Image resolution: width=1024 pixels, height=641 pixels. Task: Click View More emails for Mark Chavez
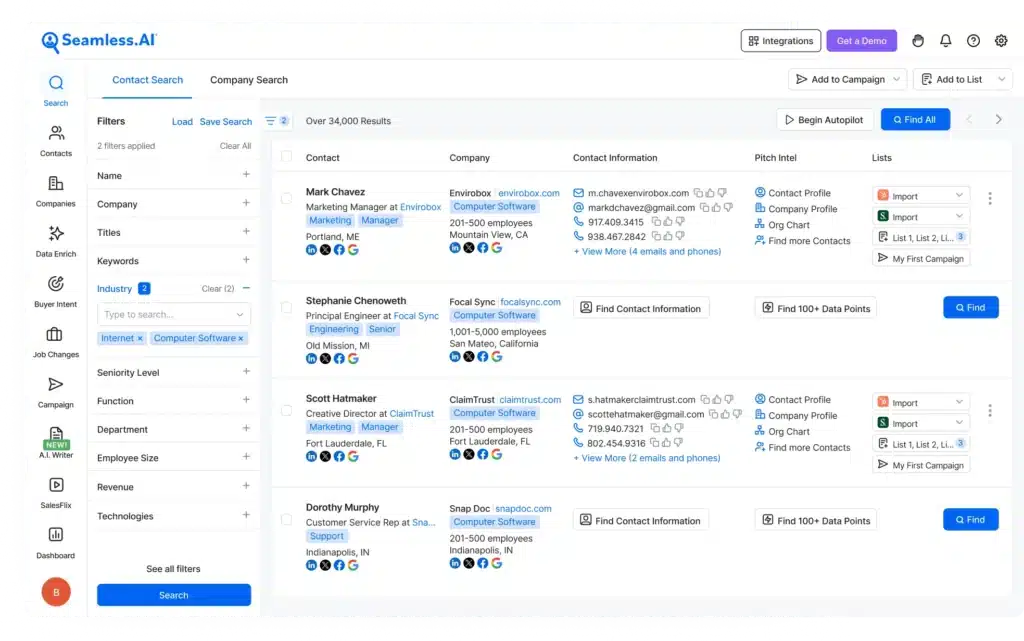point(645,251)
